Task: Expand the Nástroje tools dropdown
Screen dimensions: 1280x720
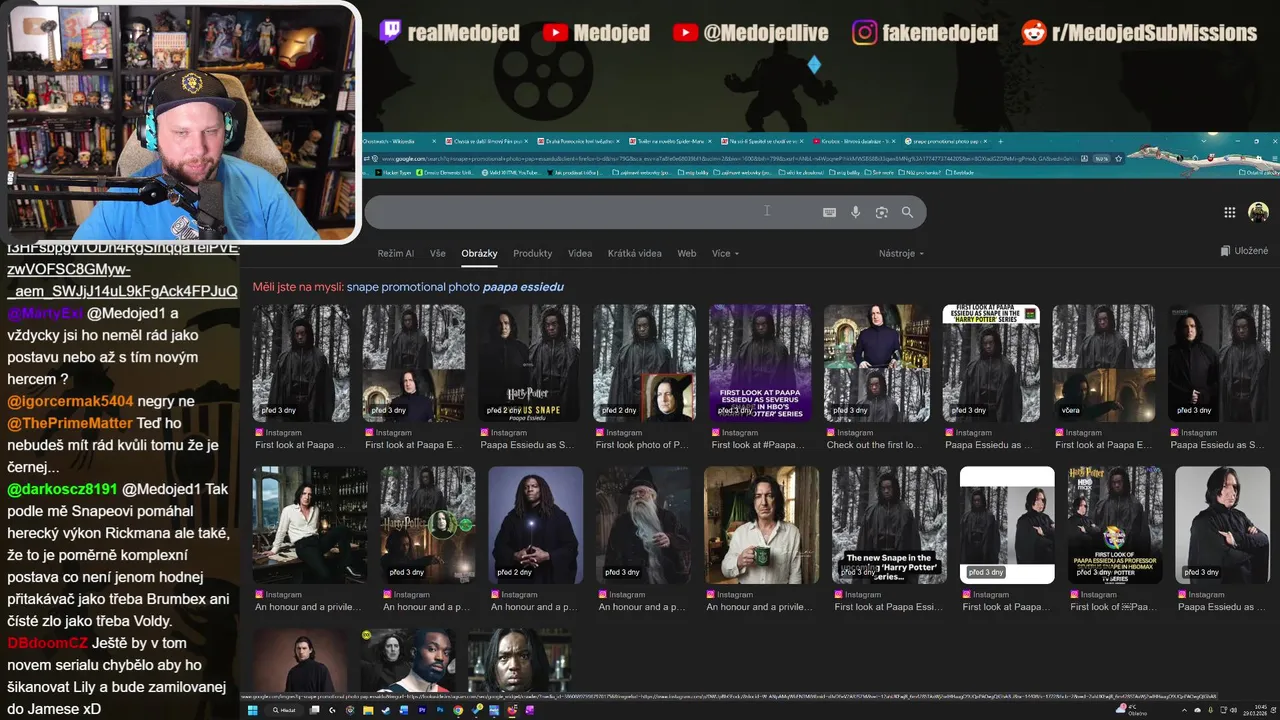Action: tap(901, 253)
